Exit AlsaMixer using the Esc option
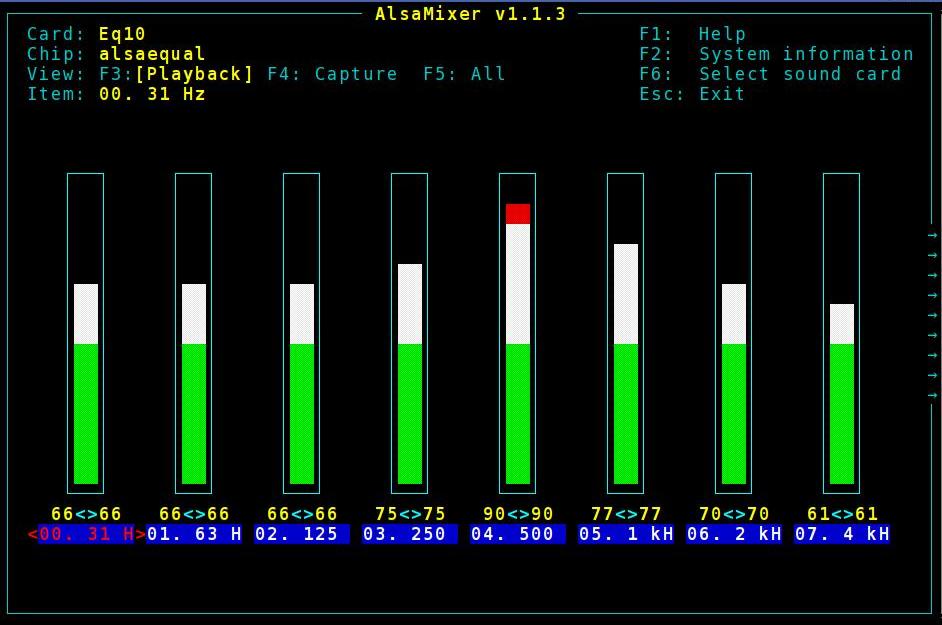This screenshot has height=625, width=942. click(690, 93)
